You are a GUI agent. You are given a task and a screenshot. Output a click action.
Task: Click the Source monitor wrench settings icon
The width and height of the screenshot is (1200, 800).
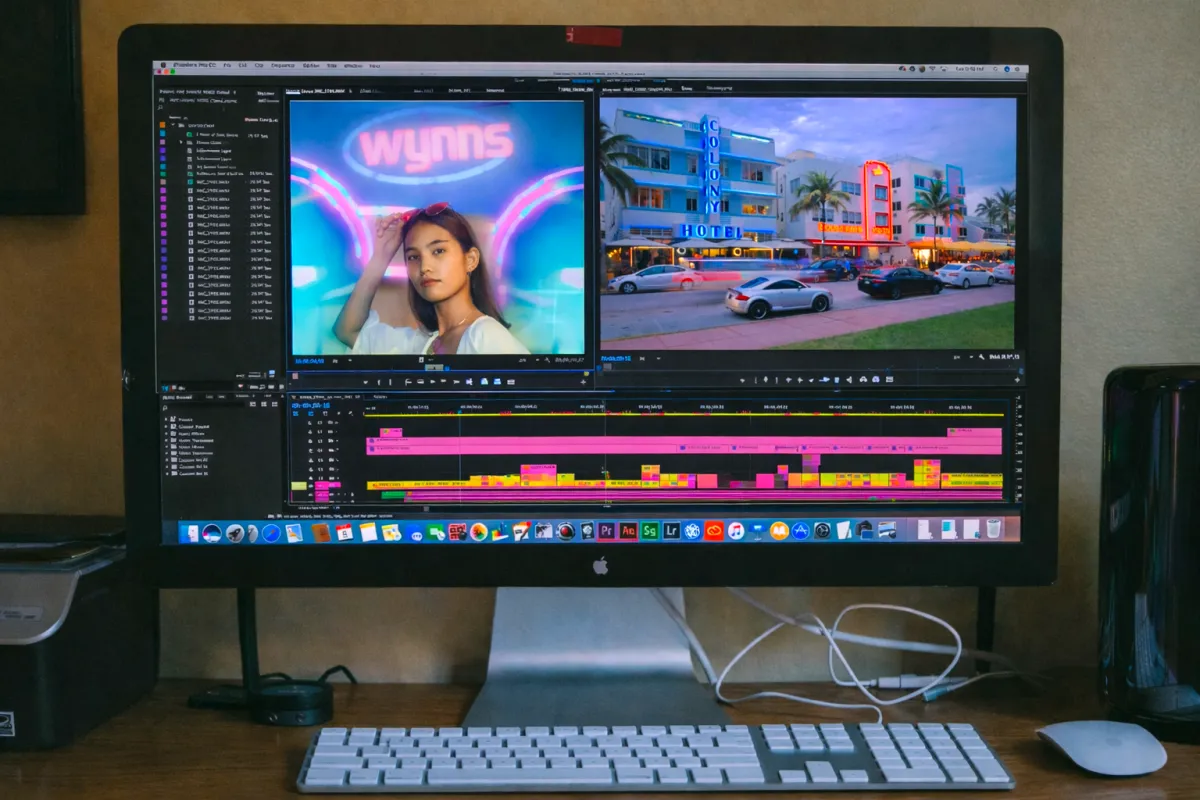[547, 360]
